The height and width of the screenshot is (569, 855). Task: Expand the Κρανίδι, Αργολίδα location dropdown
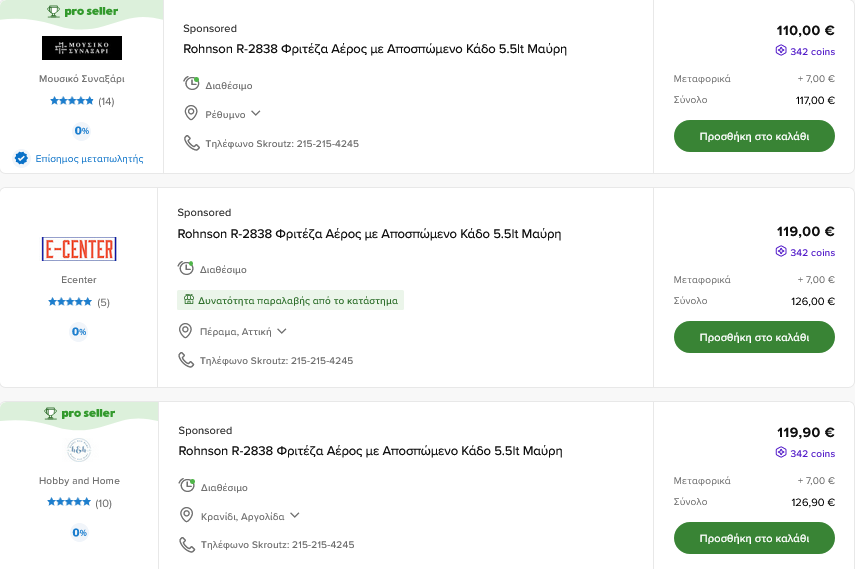295,516
